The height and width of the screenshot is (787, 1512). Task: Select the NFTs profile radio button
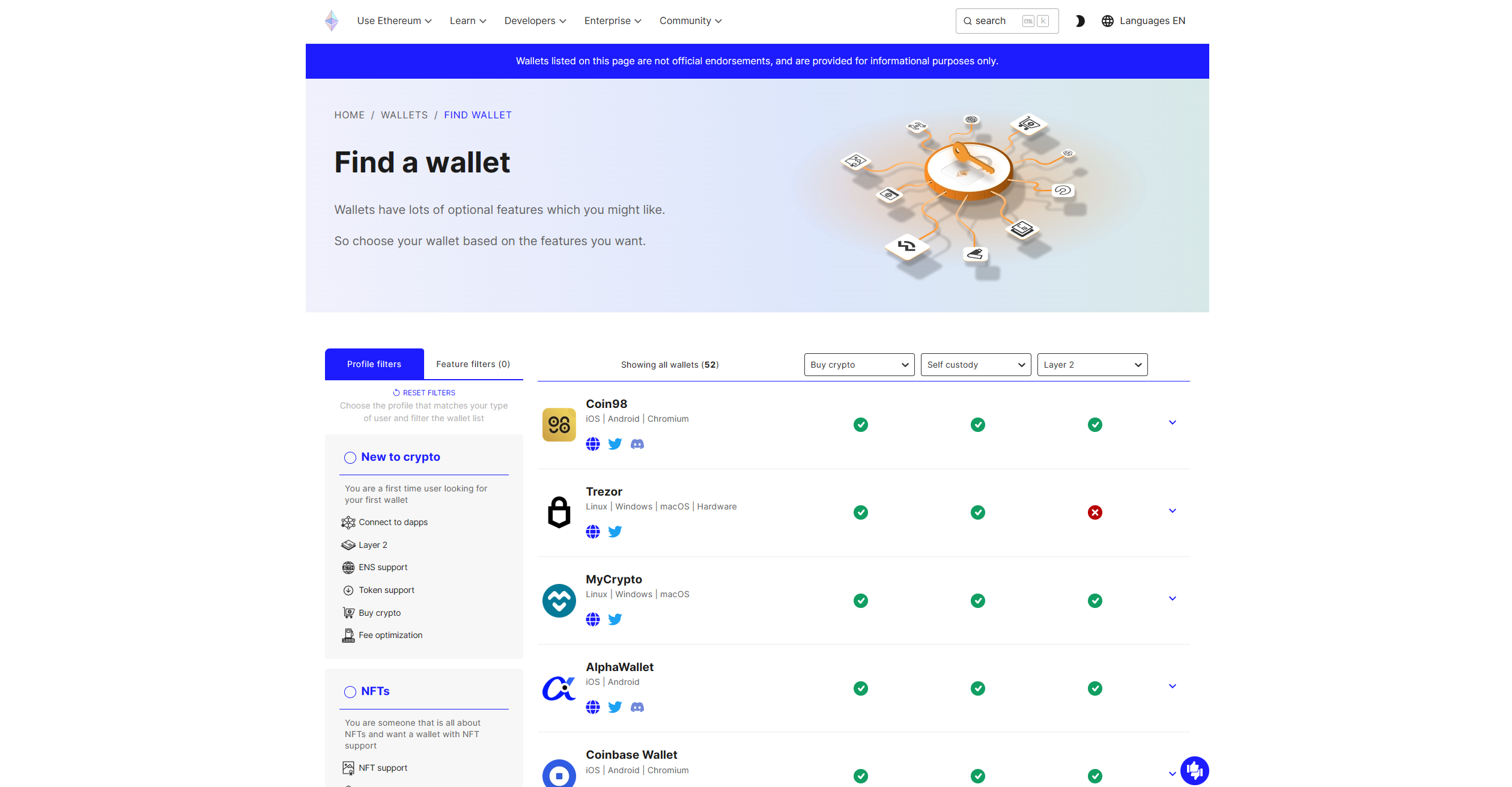[350, 692]
